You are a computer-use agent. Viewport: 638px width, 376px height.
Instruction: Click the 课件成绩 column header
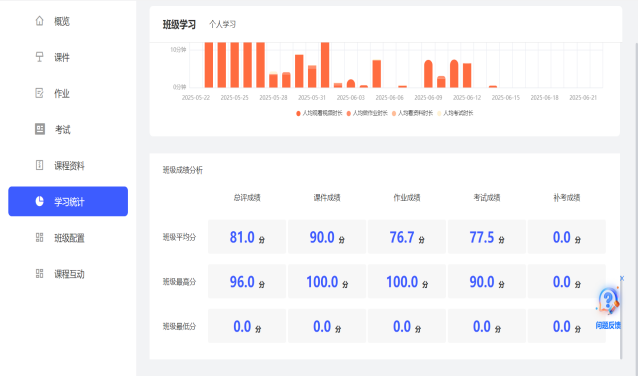click(327, 198)
